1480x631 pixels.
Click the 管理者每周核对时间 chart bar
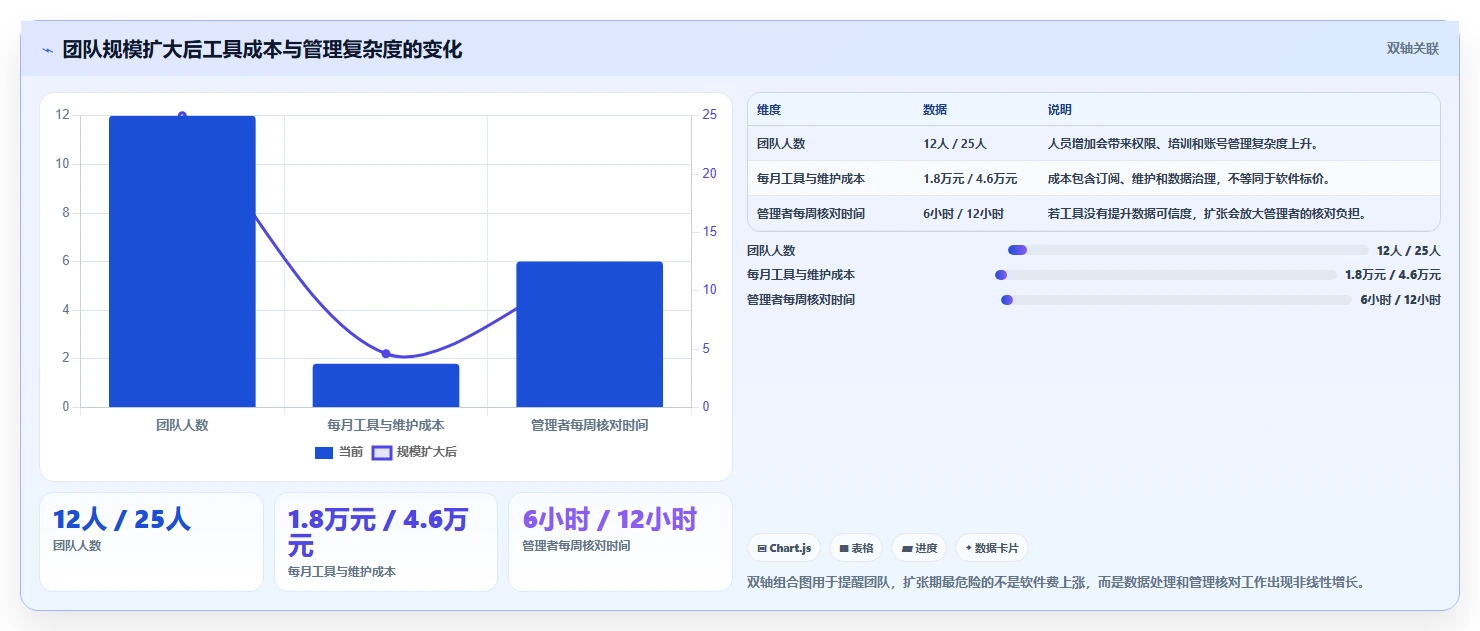[590, 334]
